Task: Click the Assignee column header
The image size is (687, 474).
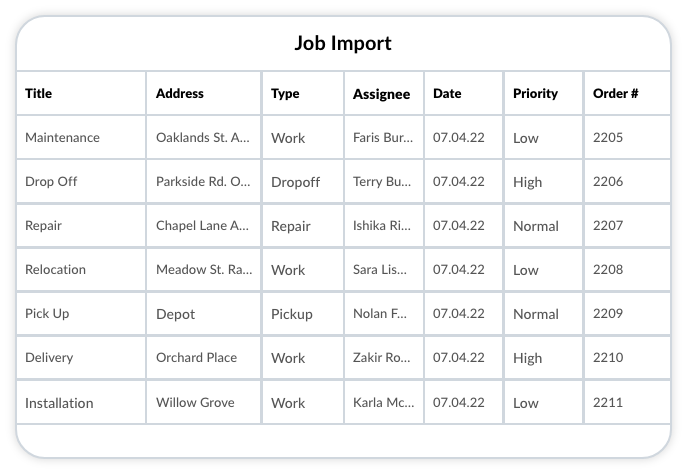Action: tap(381, 95)
